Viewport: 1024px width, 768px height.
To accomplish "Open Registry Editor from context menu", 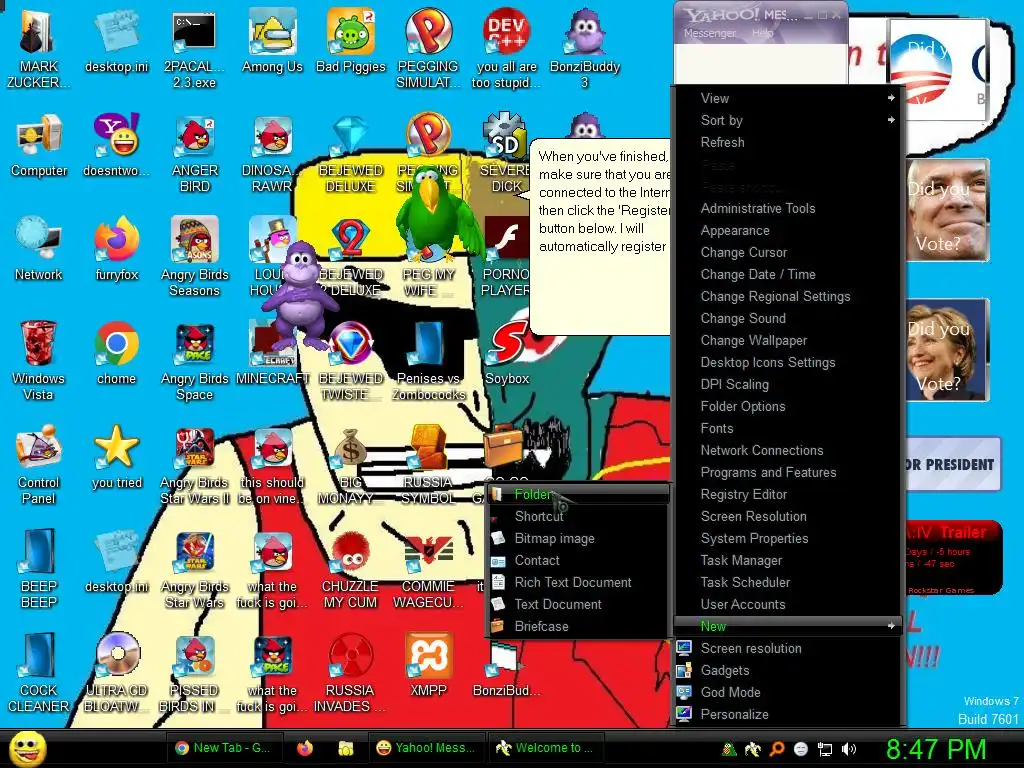I will pyautogui.click(x=788, y=494).
